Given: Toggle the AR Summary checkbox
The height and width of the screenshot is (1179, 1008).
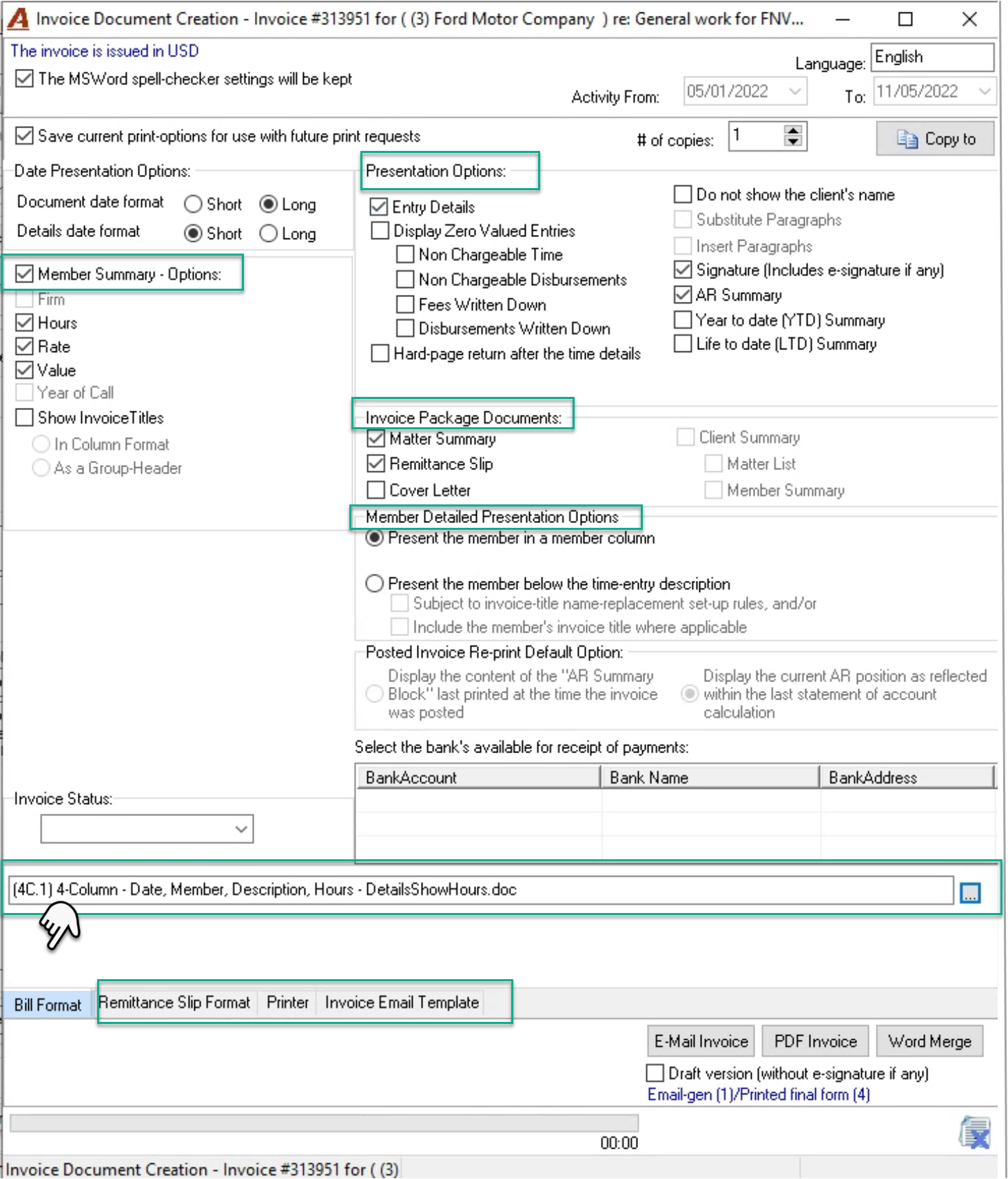Looking at the screenshot, I should tap(683, 295).
